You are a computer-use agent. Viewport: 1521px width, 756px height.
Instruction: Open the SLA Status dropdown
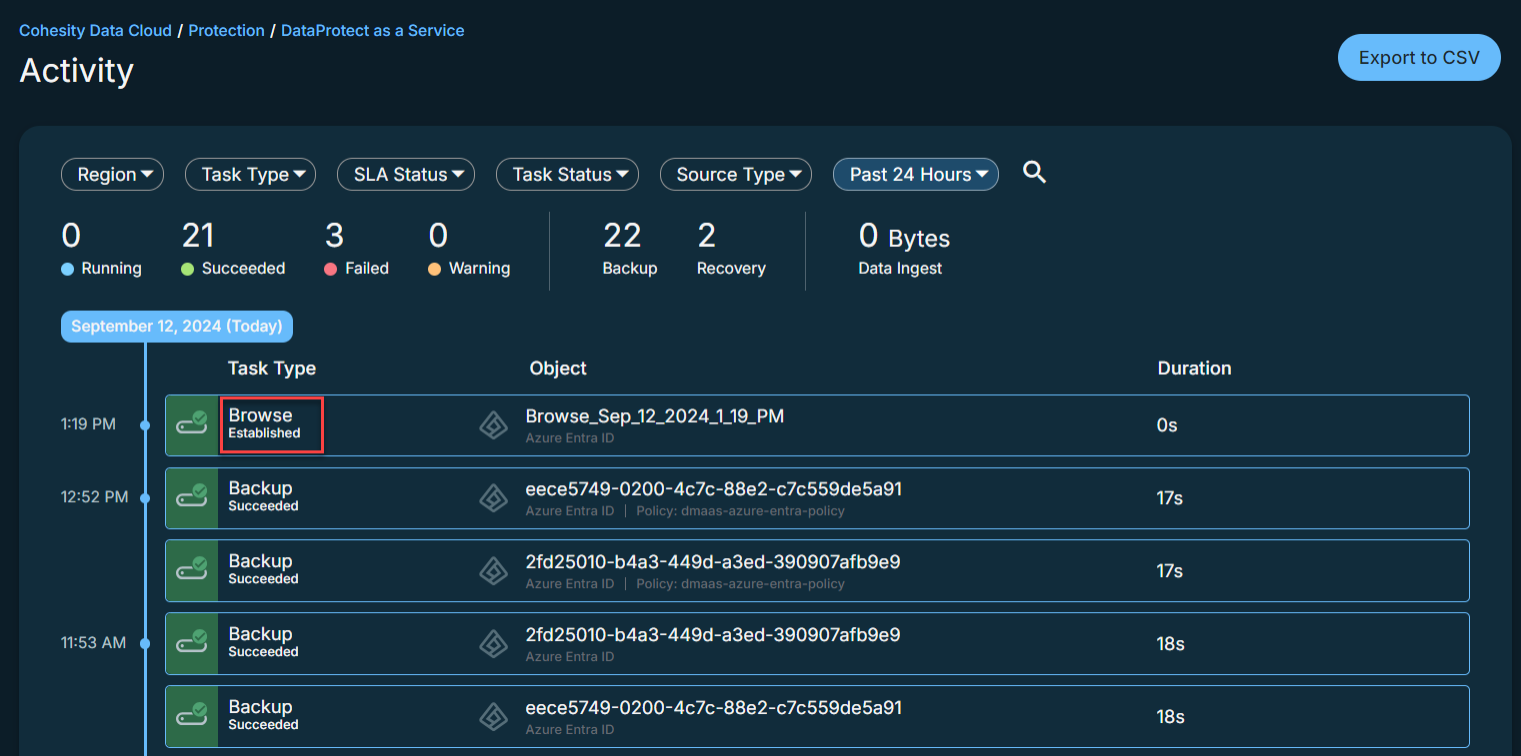click(x=405, y=174)
